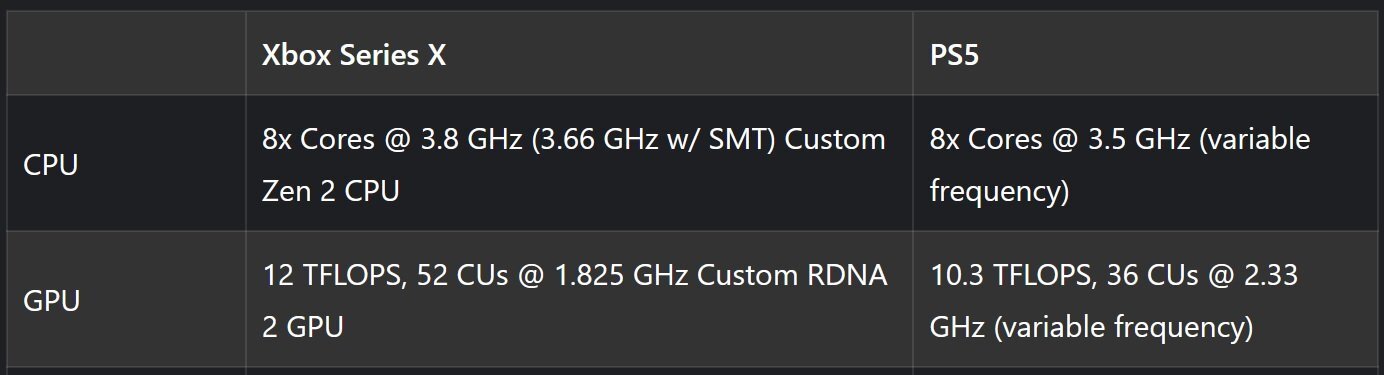This screenshot has width=1384, height=375.
Task: Click the Xbox Series X column header
Action: click(x=353, y=56)
